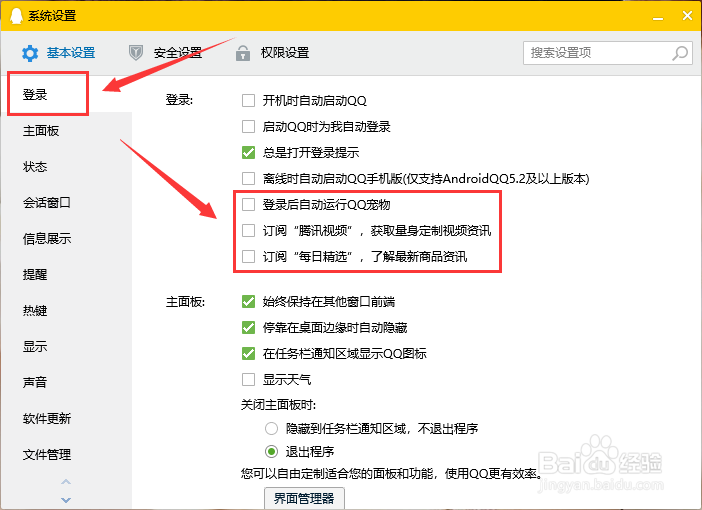Uncheck 在任务栏通知区域显示QQ图标

(x=248, y=353)
